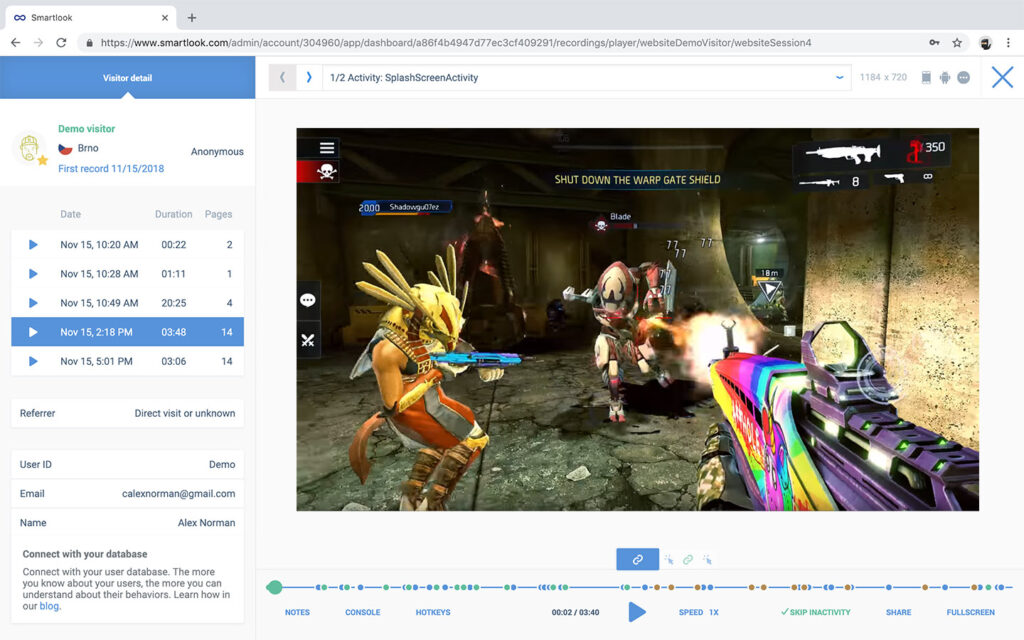
Task: Play the Nov 15, 2:18 PM session
Action: [33, 332]
